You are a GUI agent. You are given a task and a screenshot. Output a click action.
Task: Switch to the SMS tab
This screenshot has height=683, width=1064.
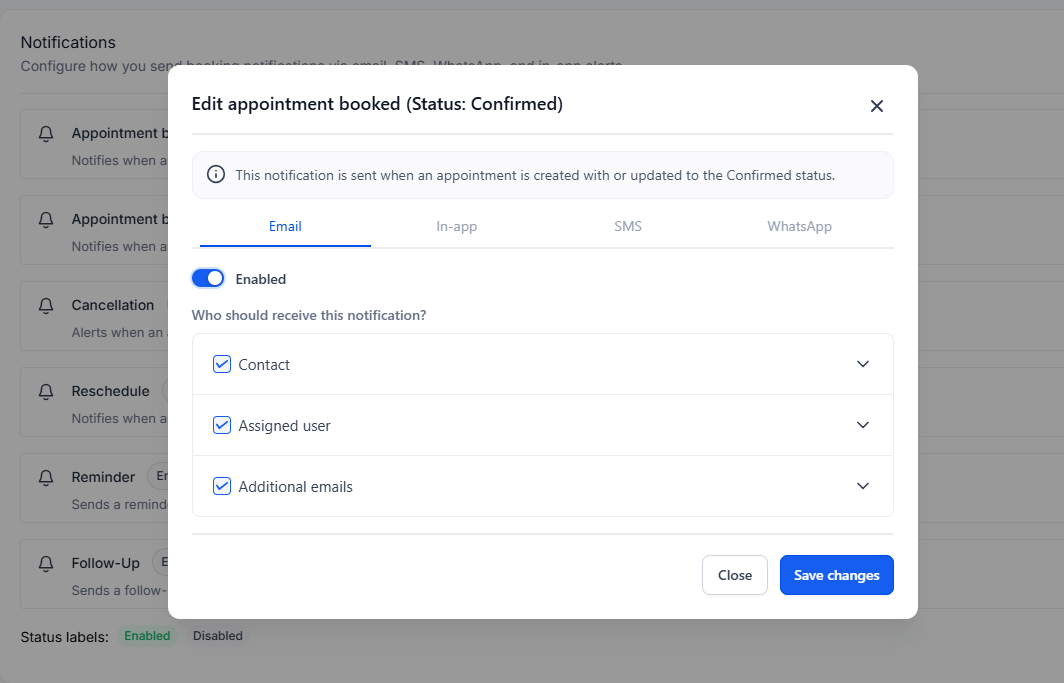[628, 227]
